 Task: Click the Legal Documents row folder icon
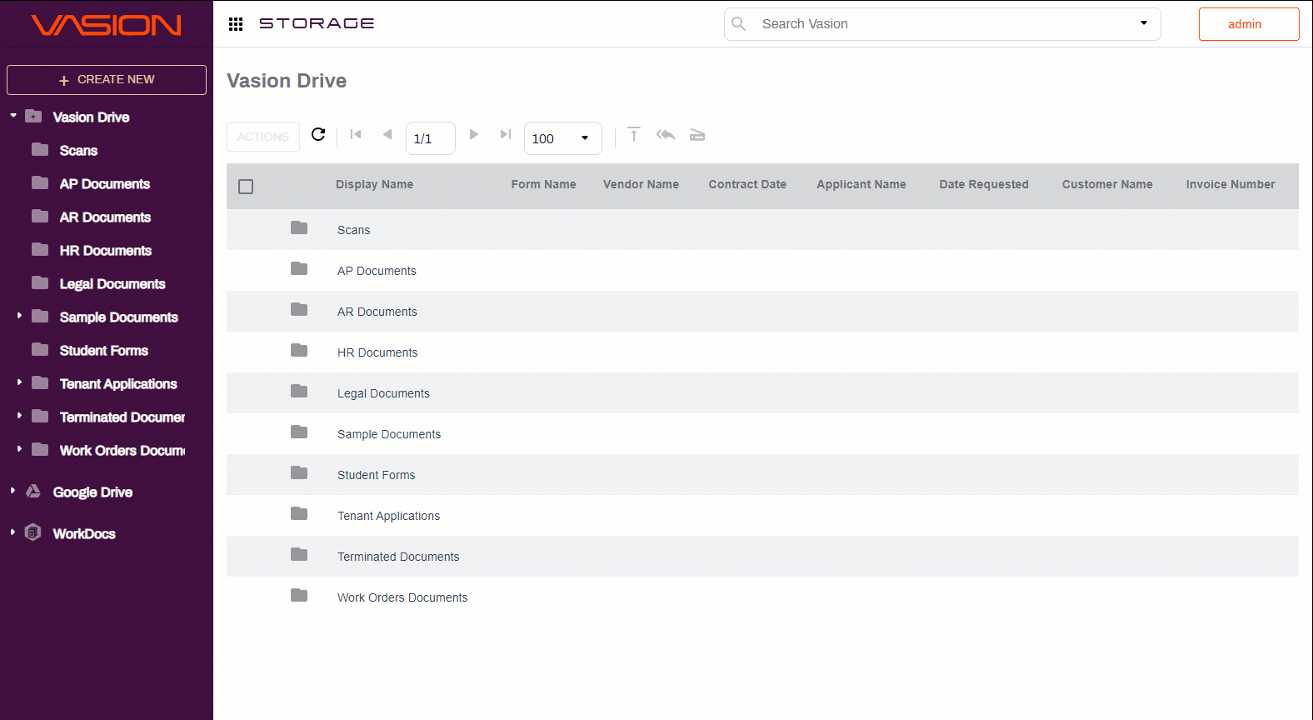click(x=299, y=392)
